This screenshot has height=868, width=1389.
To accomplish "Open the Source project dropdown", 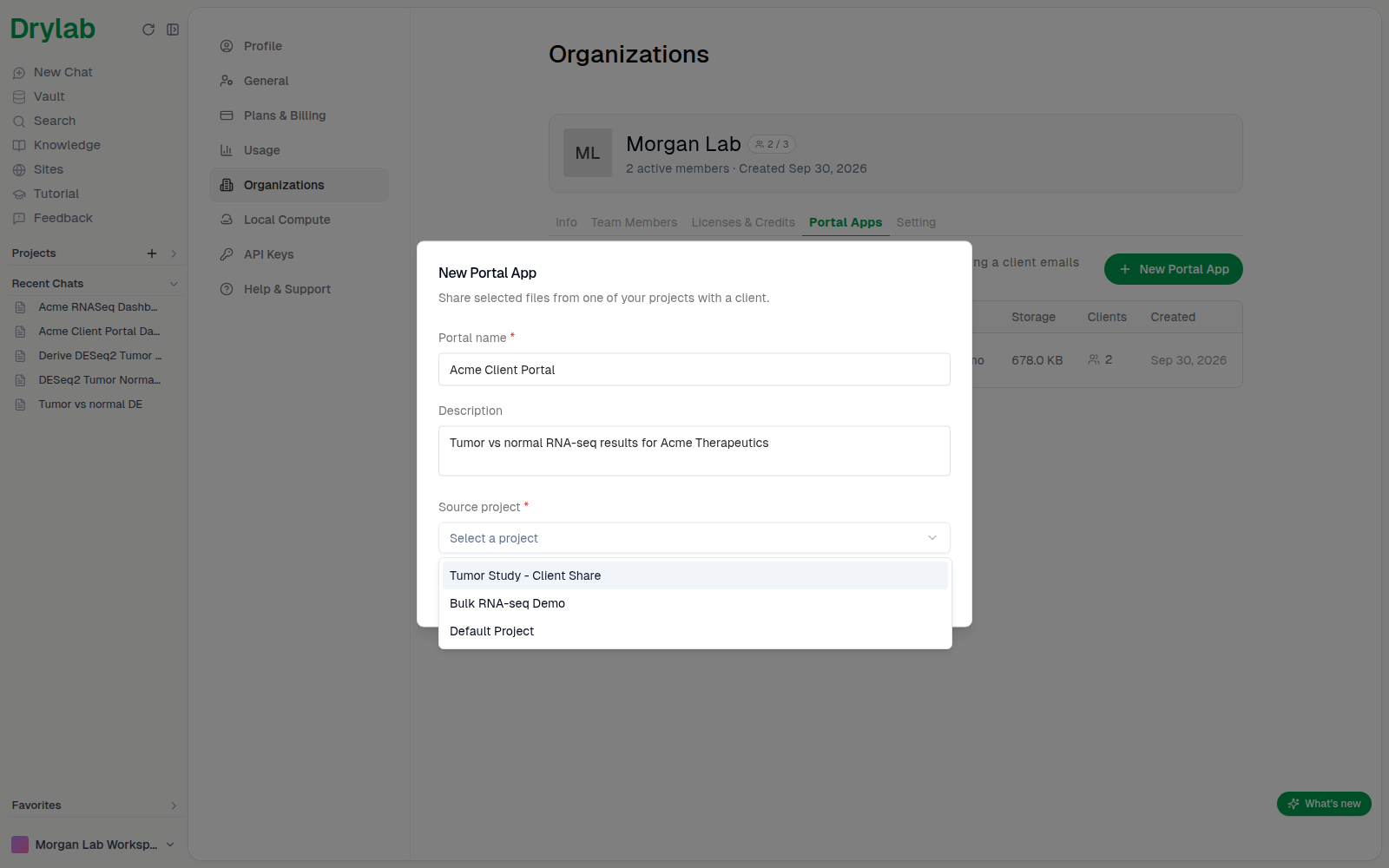I will 694,538.
